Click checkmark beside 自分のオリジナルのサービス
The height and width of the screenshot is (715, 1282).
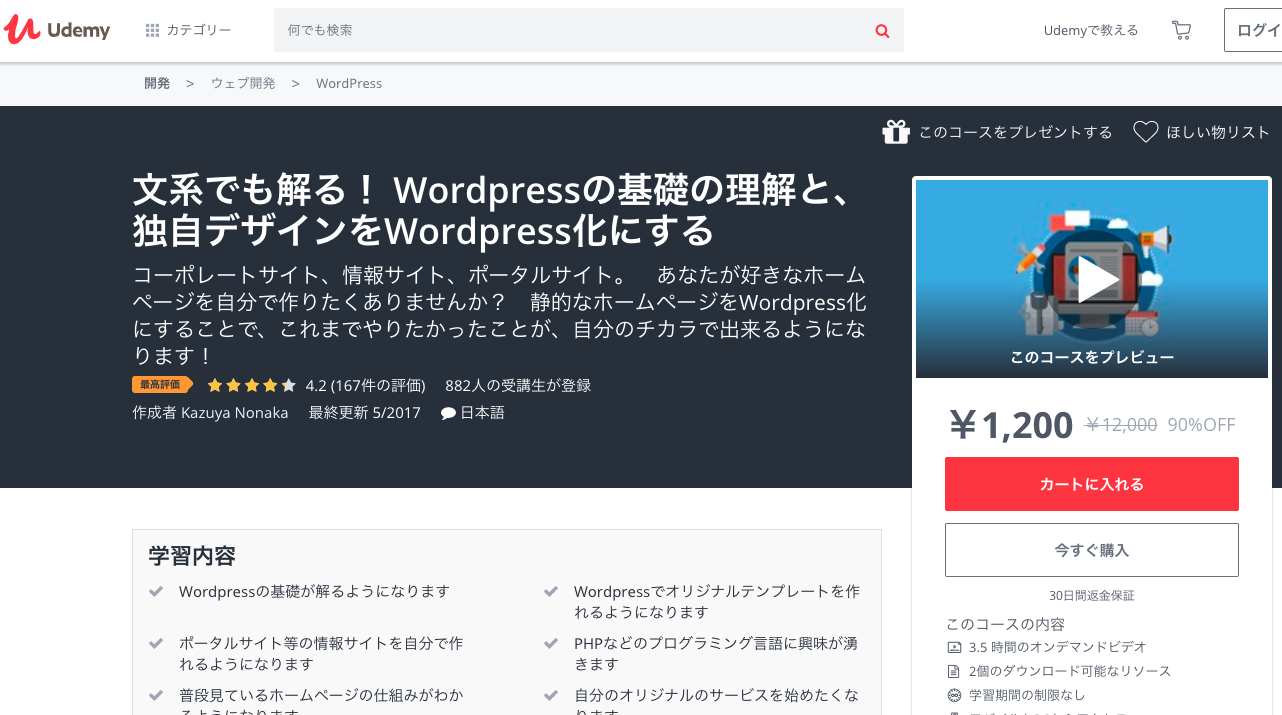551,695
